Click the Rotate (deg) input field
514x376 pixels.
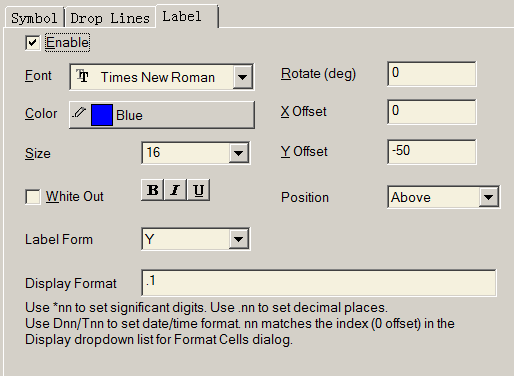432,74
